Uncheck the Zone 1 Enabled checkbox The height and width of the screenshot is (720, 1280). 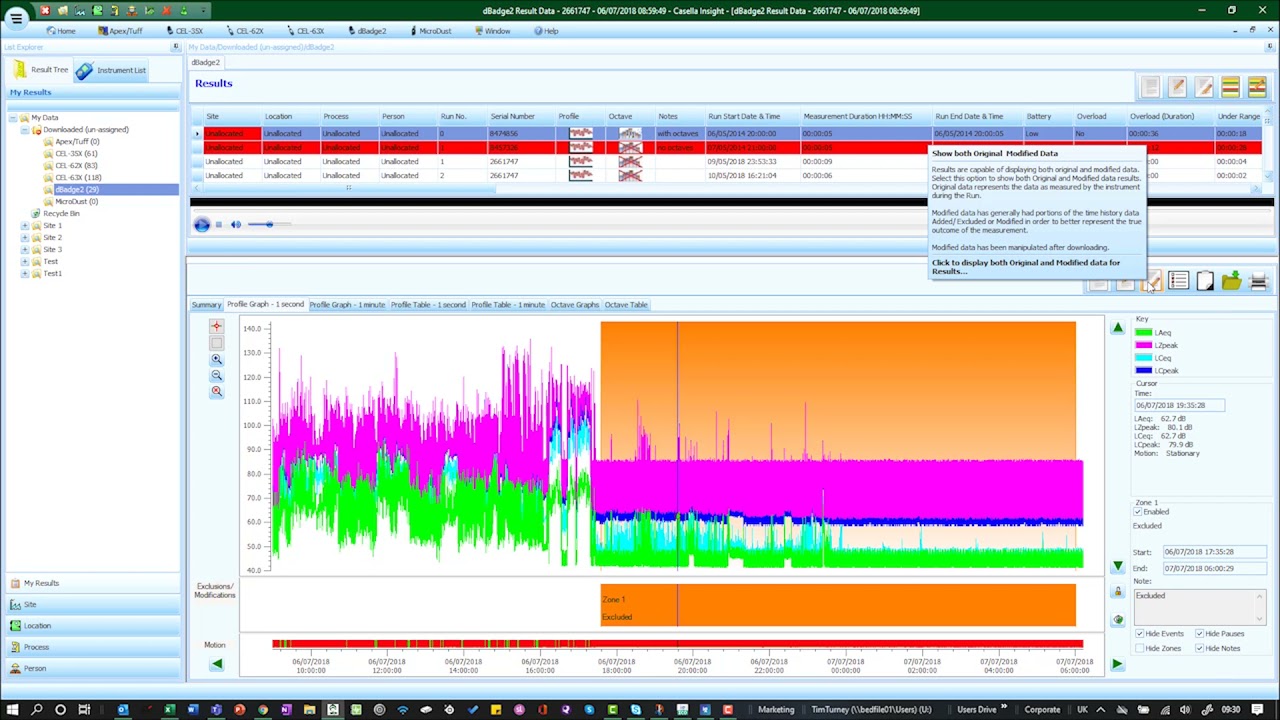(x=1138, y=512)
